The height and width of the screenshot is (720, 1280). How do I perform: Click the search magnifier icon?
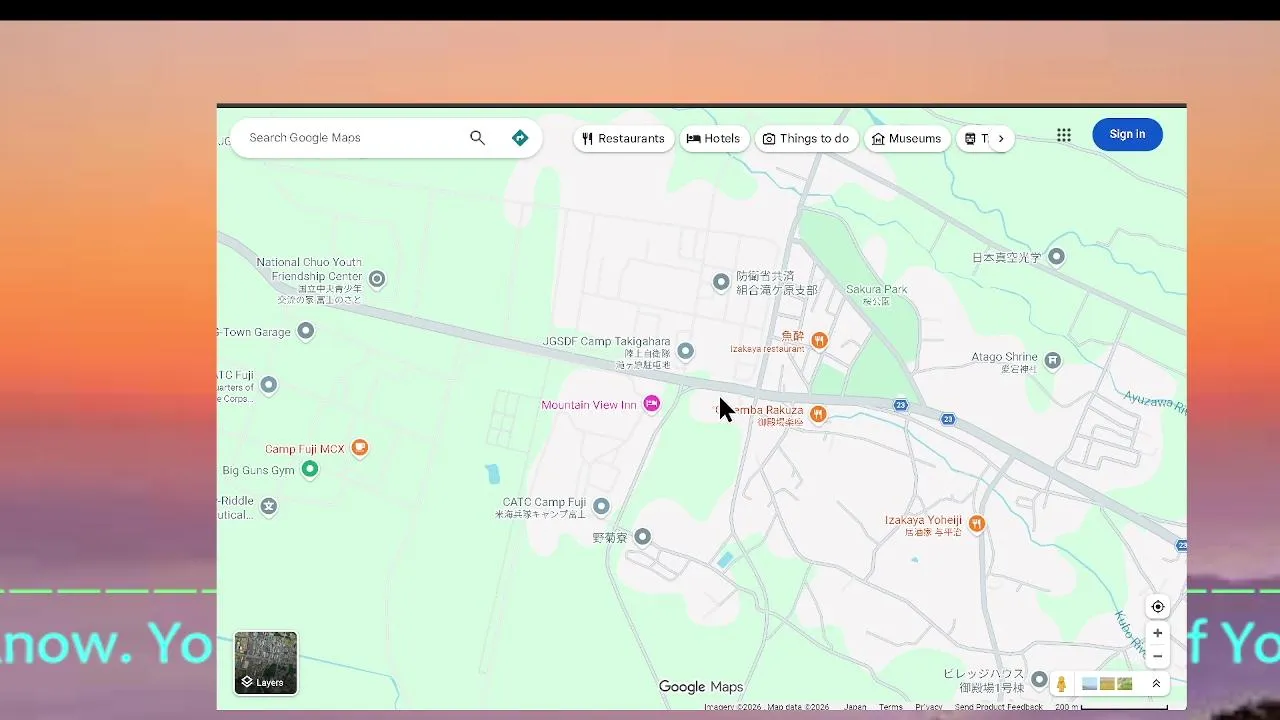tap(477, 138)
